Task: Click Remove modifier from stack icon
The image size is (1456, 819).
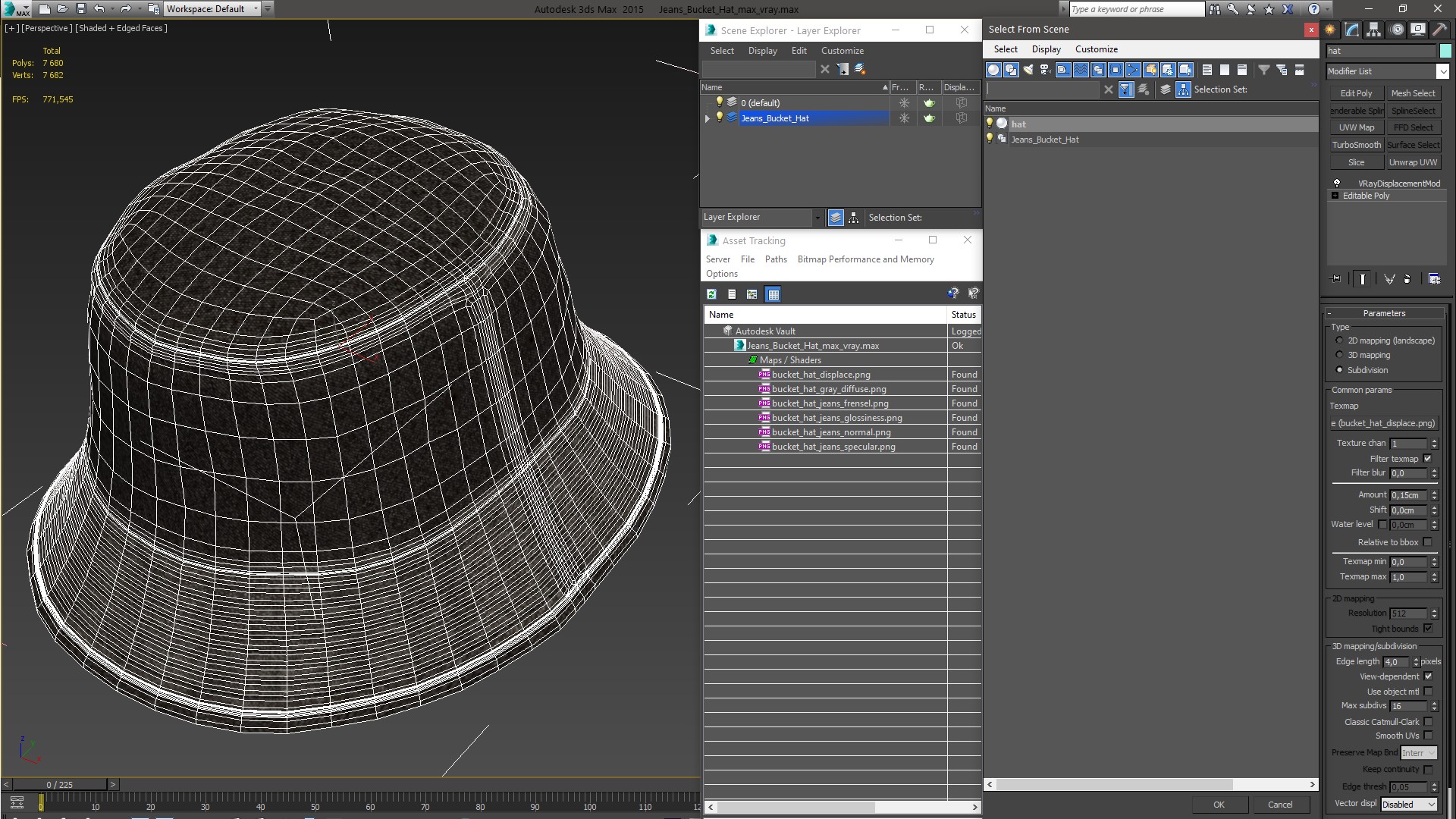Action: click(x=1407, y=279)
